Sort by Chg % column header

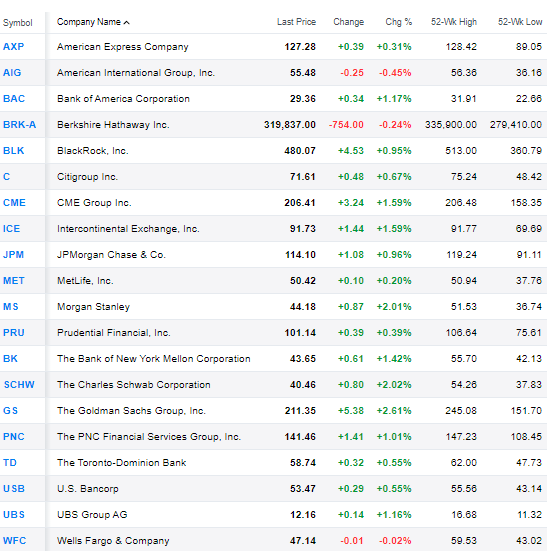398,22
